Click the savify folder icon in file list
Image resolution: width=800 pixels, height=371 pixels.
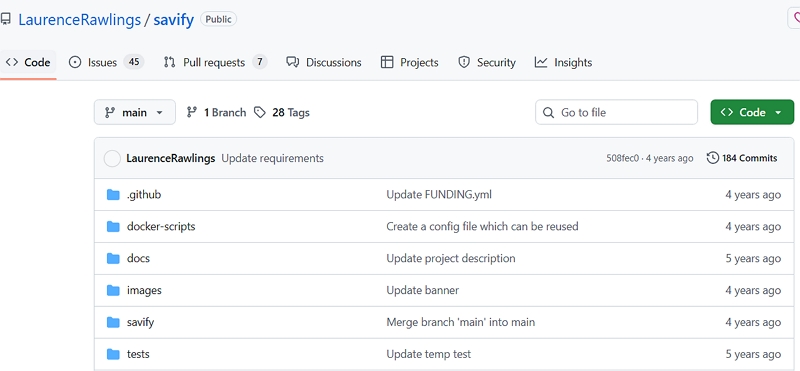click(113, 323)
